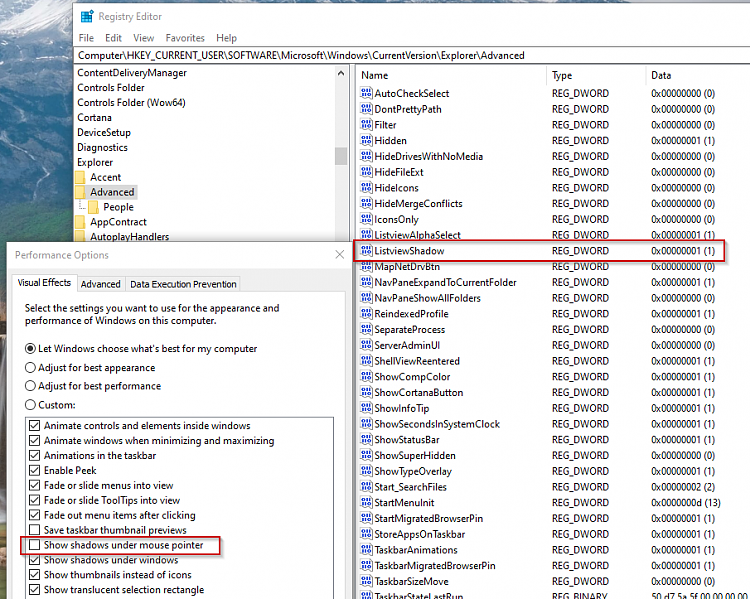Switch to the Visual Effects tab
The image size is (750, 599).
44,283
